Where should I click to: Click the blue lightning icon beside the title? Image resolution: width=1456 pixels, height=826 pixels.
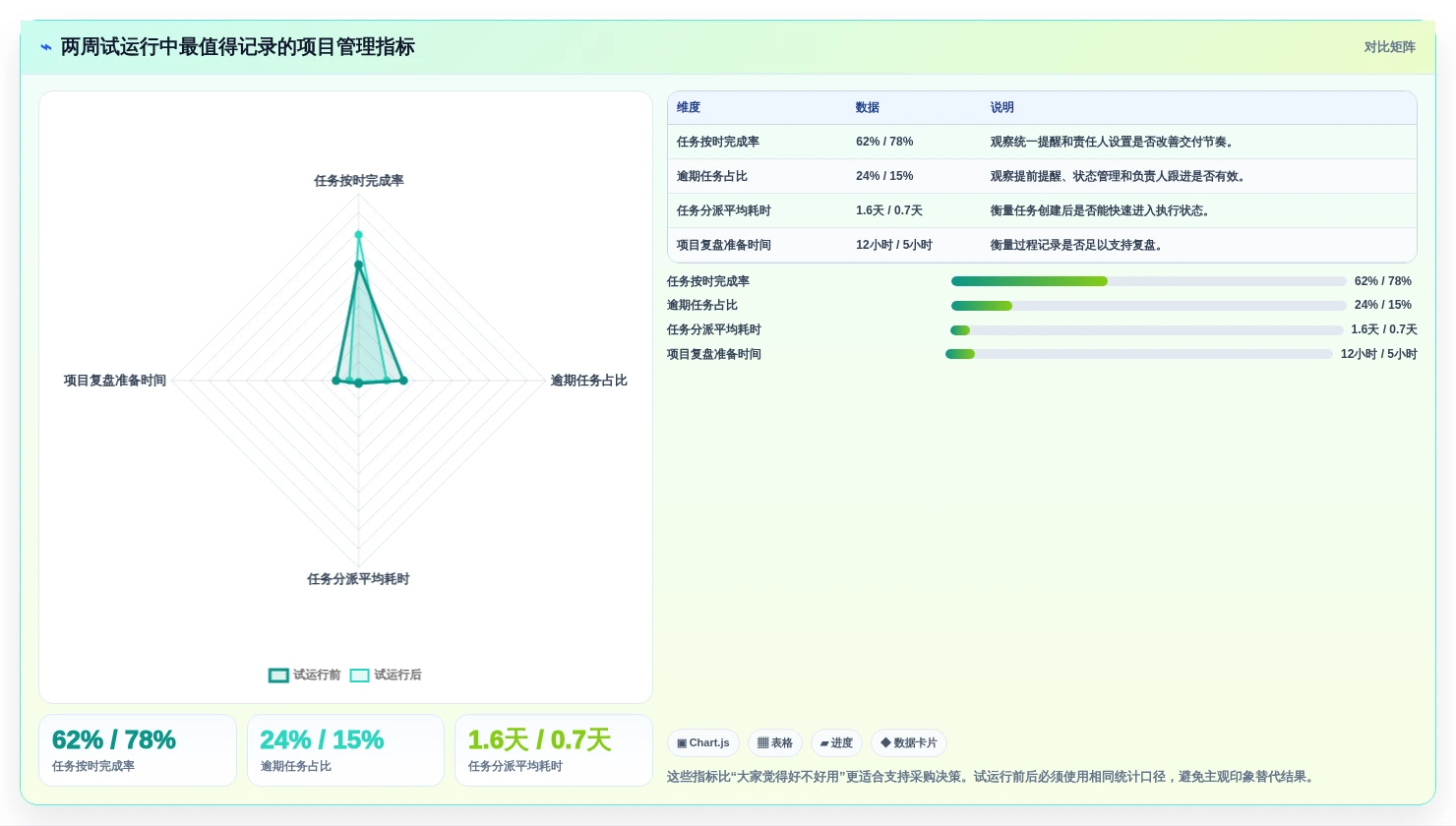tap(46, 47)
